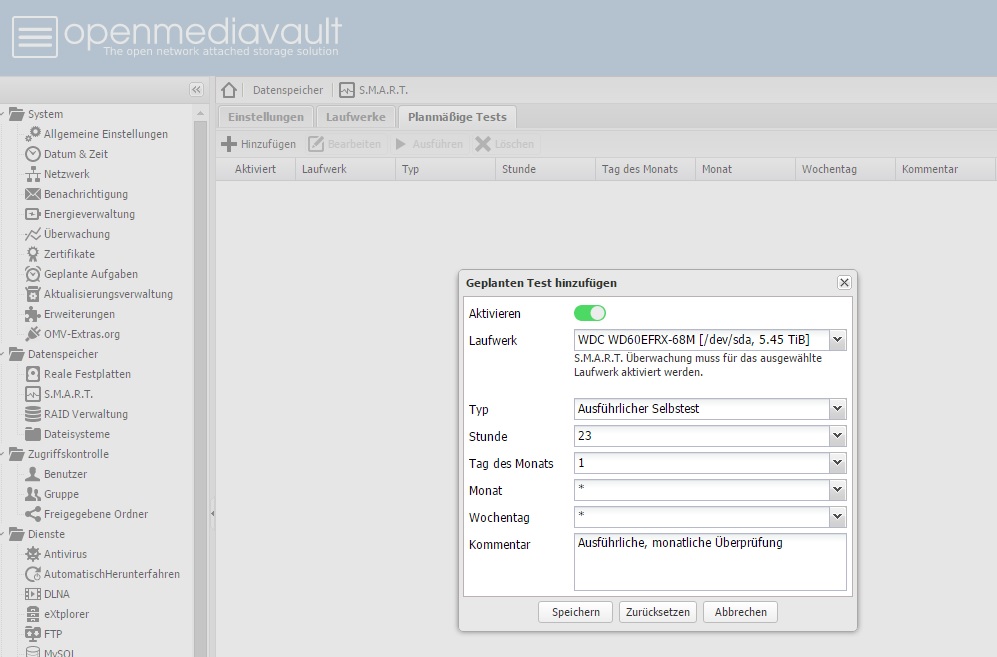The height and width of the screenshot is (657, 997).
Task: Open Reale Festplatten disk icon
Action: click(x=33, y=374)
